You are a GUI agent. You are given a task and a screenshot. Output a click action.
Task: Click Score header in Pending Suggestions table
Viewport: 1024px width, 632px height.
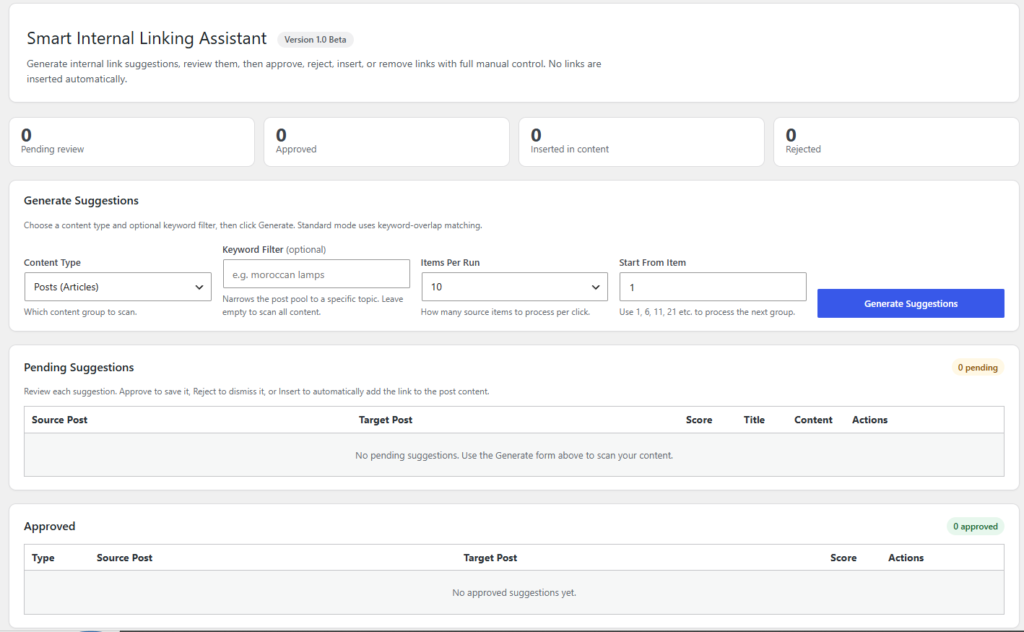pos(699,420)
